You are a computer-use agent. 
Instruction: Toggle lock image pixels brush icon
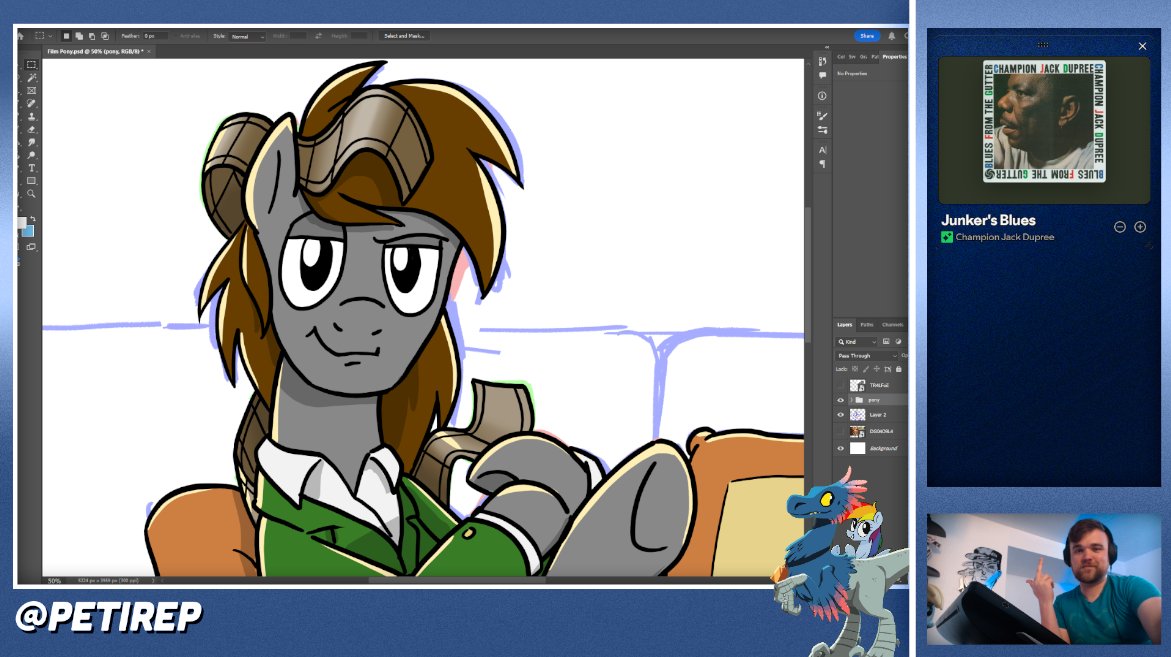[x=866, y=369]
